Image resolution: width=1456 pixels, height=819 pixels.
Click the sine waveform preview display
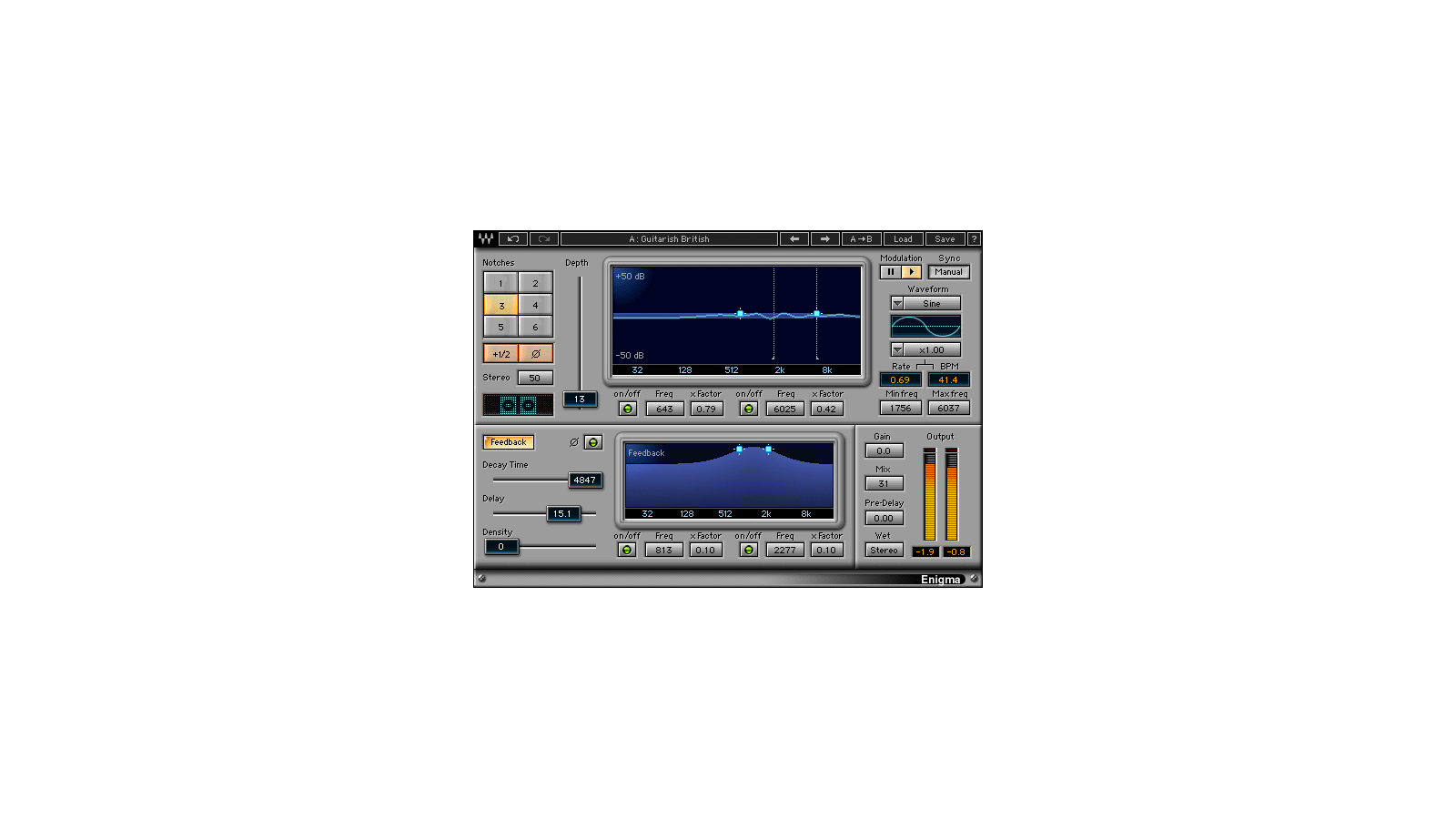click(x=925, y=326)
